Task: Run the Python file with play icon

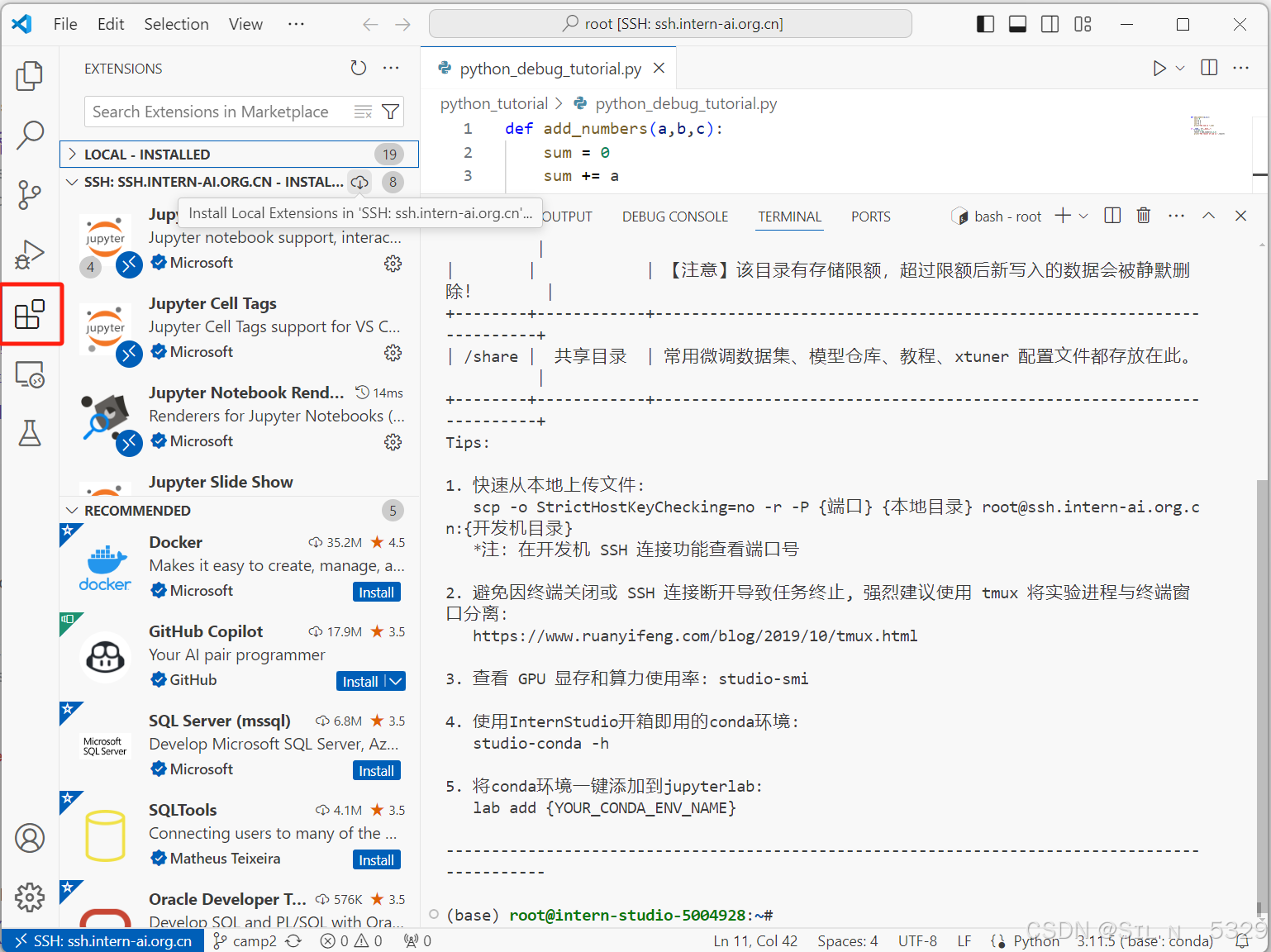Action: tap(1159, 68)
